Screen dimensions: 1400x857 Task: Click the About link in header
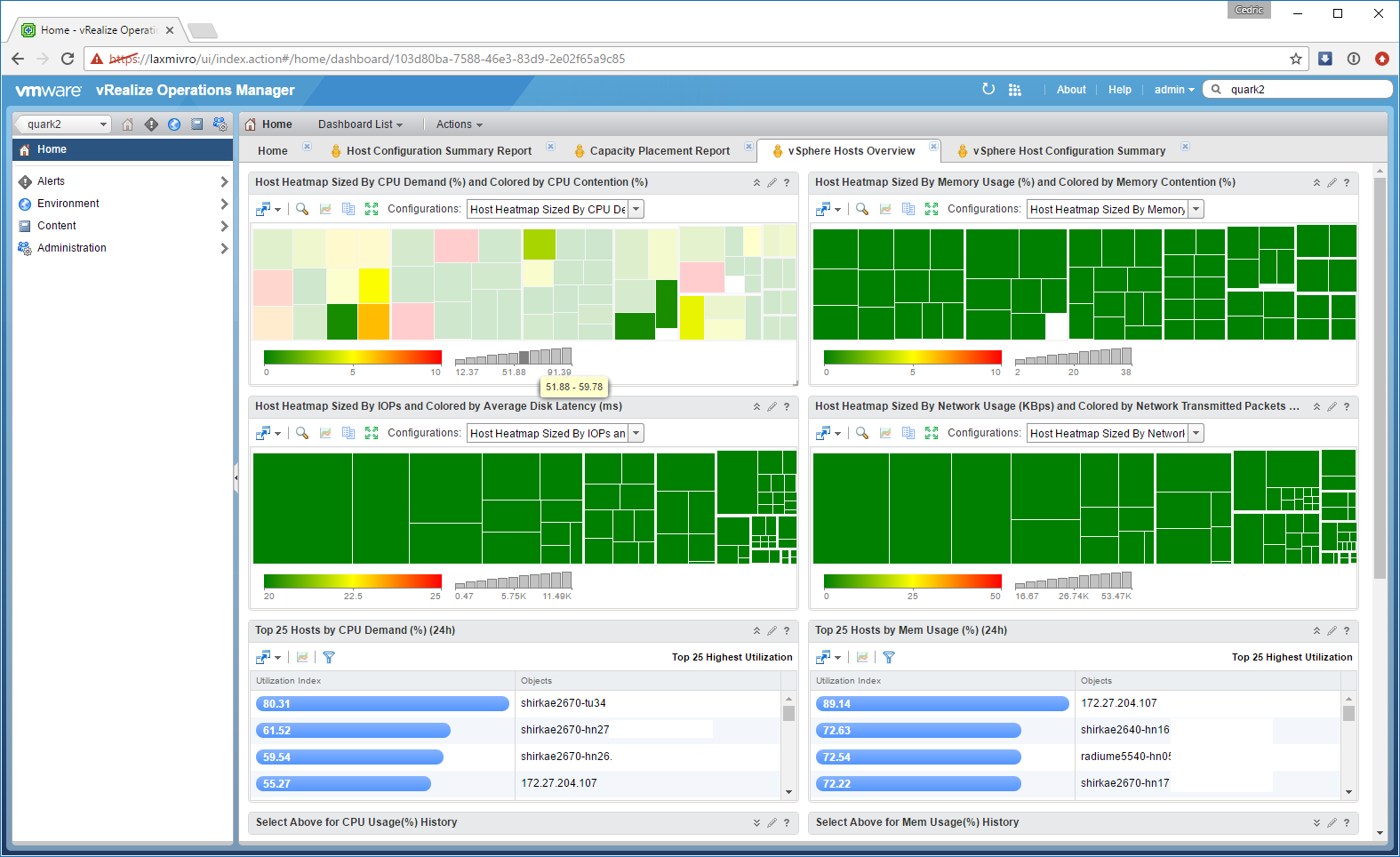click(x=1071, y=90)
